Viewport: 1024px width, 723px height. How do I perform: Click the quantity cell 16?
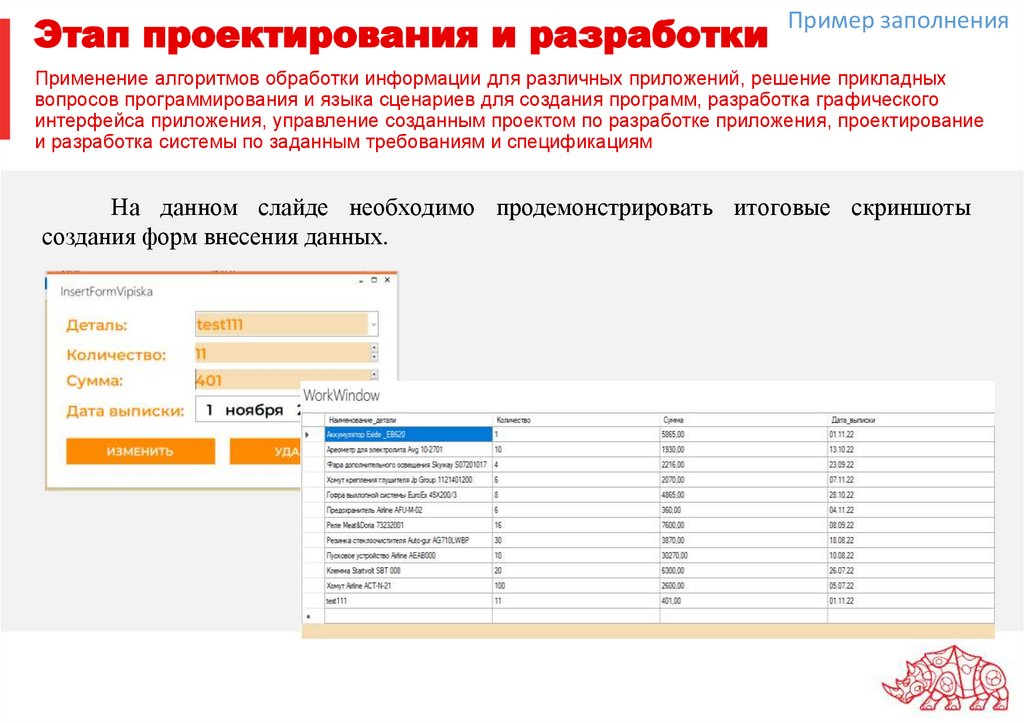click(576, 525)
